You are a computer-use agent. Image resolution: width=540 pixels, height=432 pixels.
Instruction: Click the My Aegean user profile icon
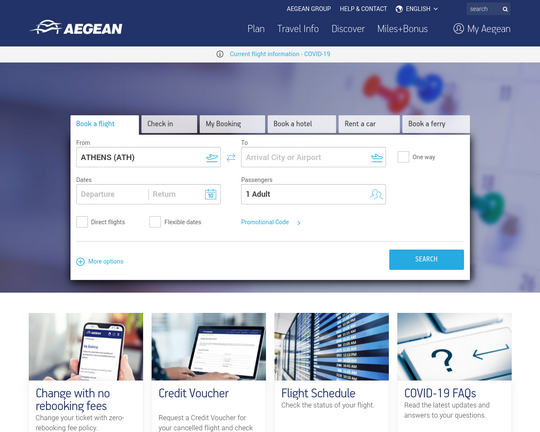pos(458,29)
